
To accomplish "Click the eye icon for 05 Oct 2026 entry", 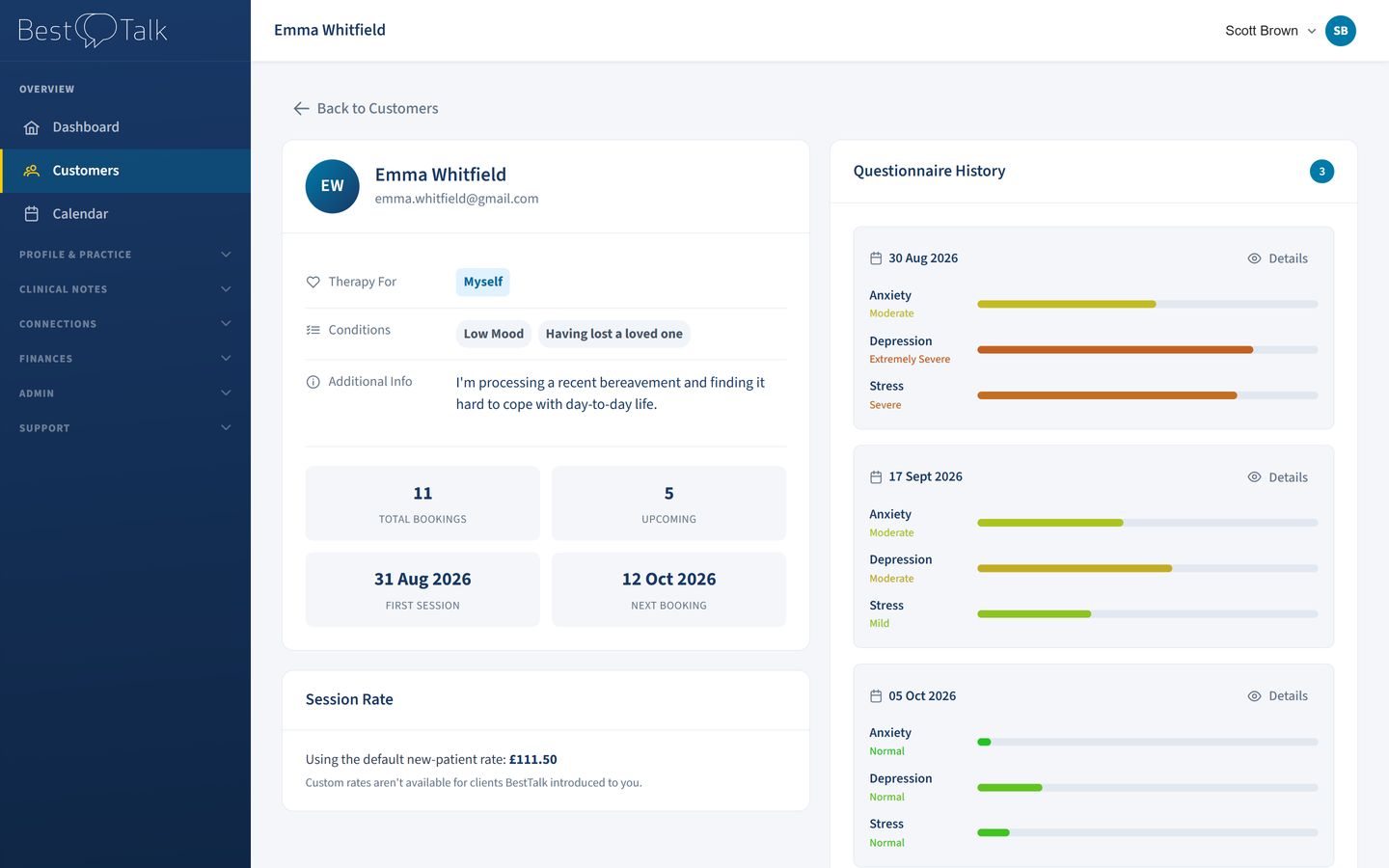I will [x=1254, y=696].
